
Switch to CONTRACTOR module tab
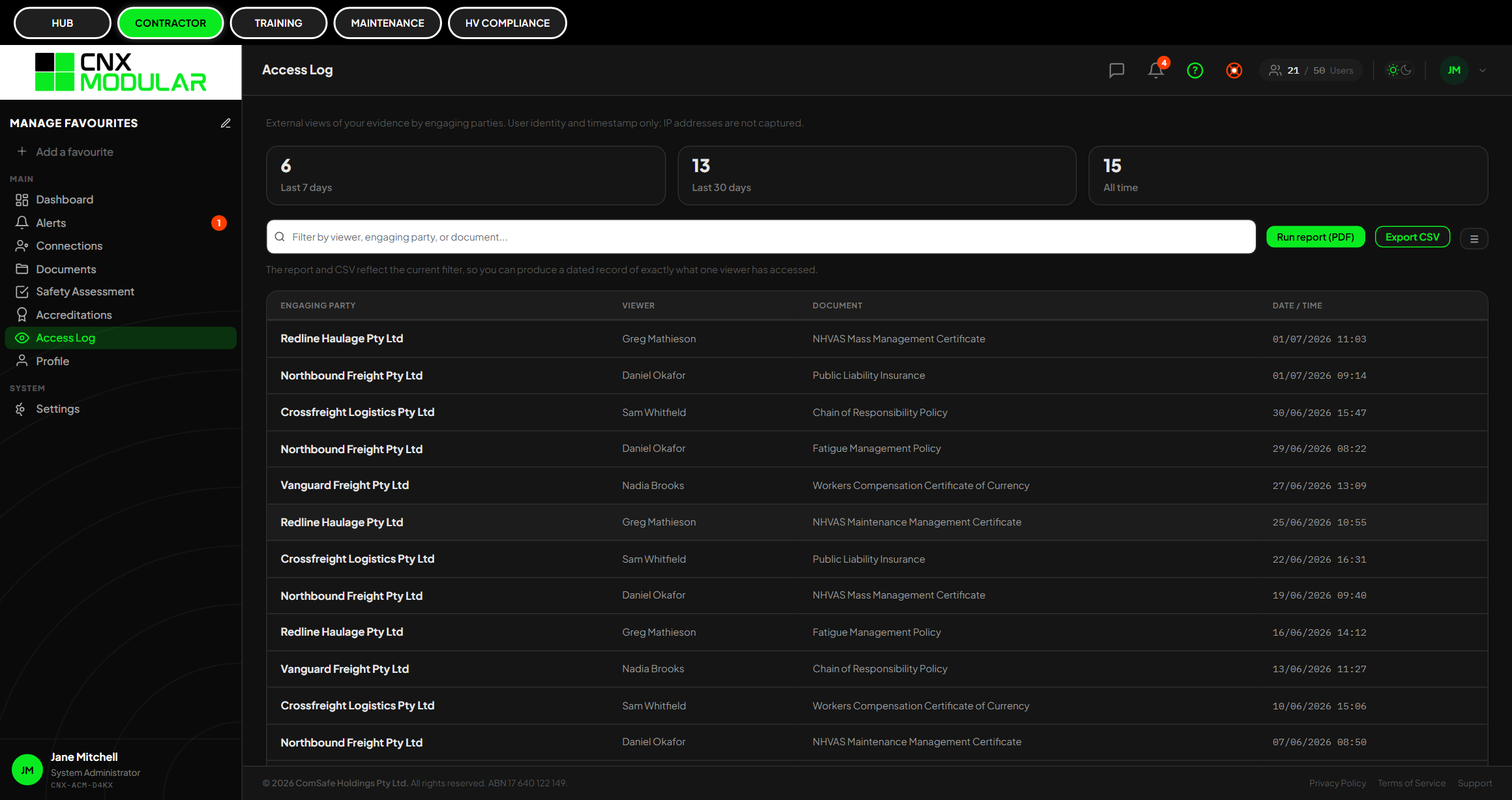170,23
